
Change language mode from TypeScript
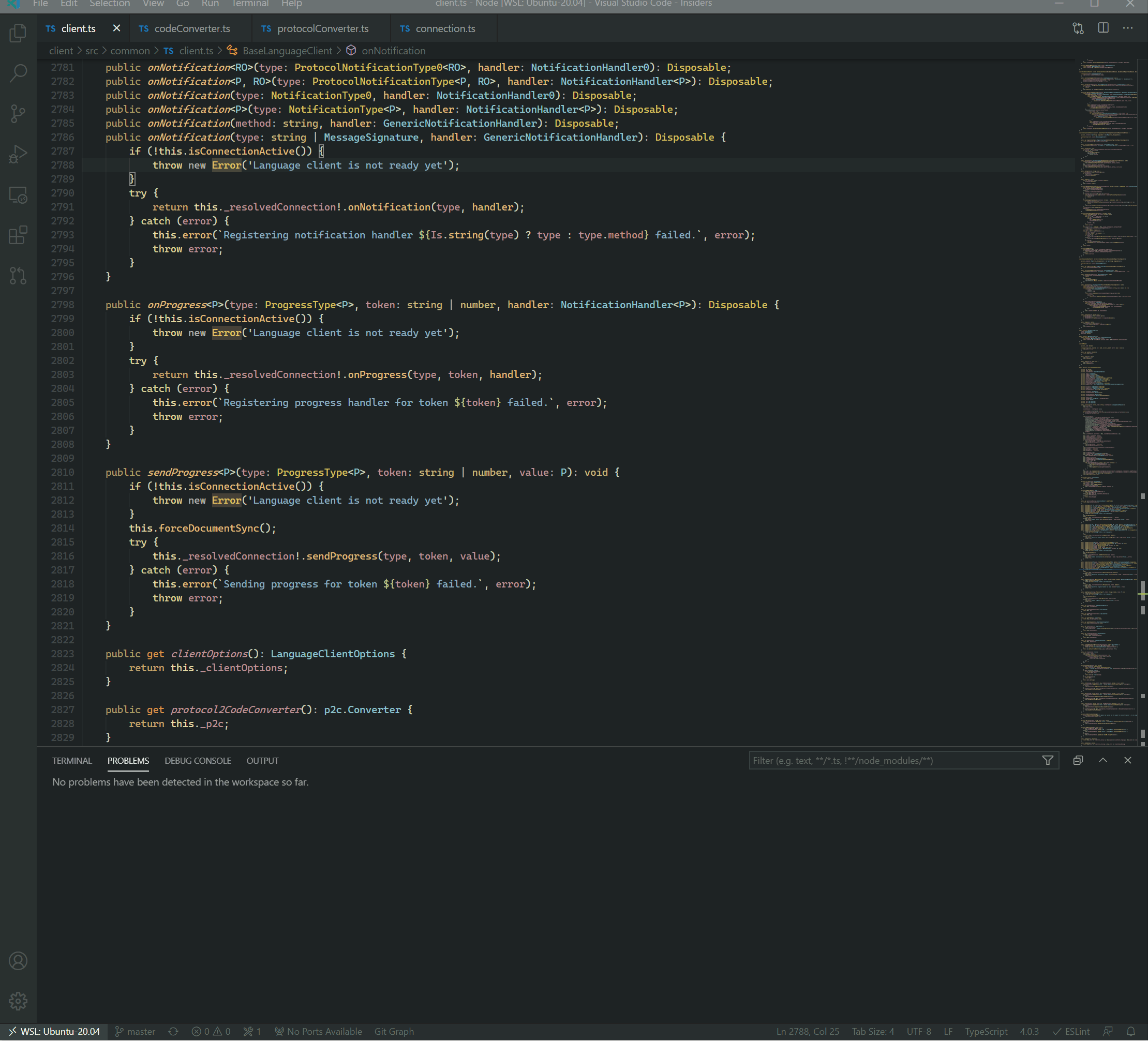(986, 1031)
